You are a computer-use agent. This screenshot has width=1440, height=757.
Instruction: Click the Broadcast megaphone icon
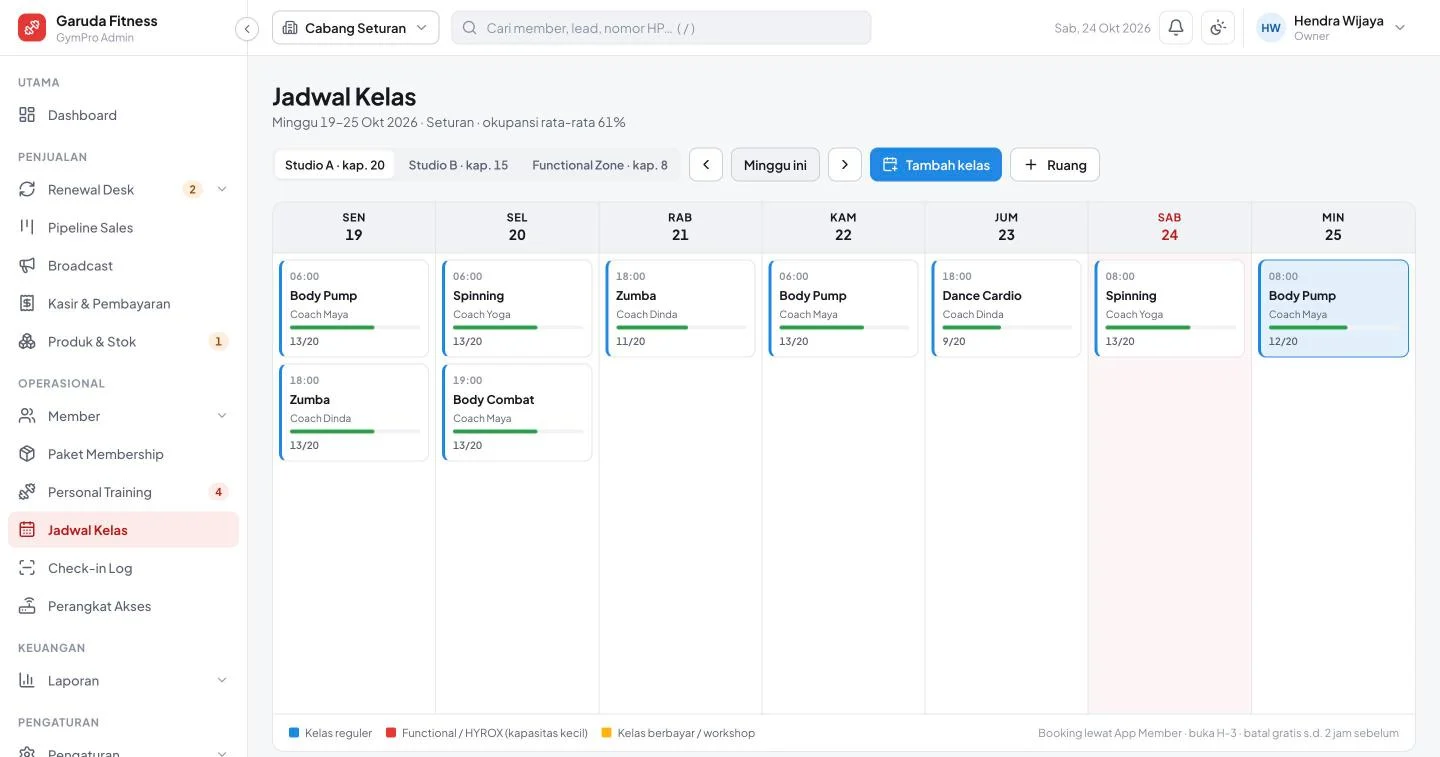coord(27,265)
